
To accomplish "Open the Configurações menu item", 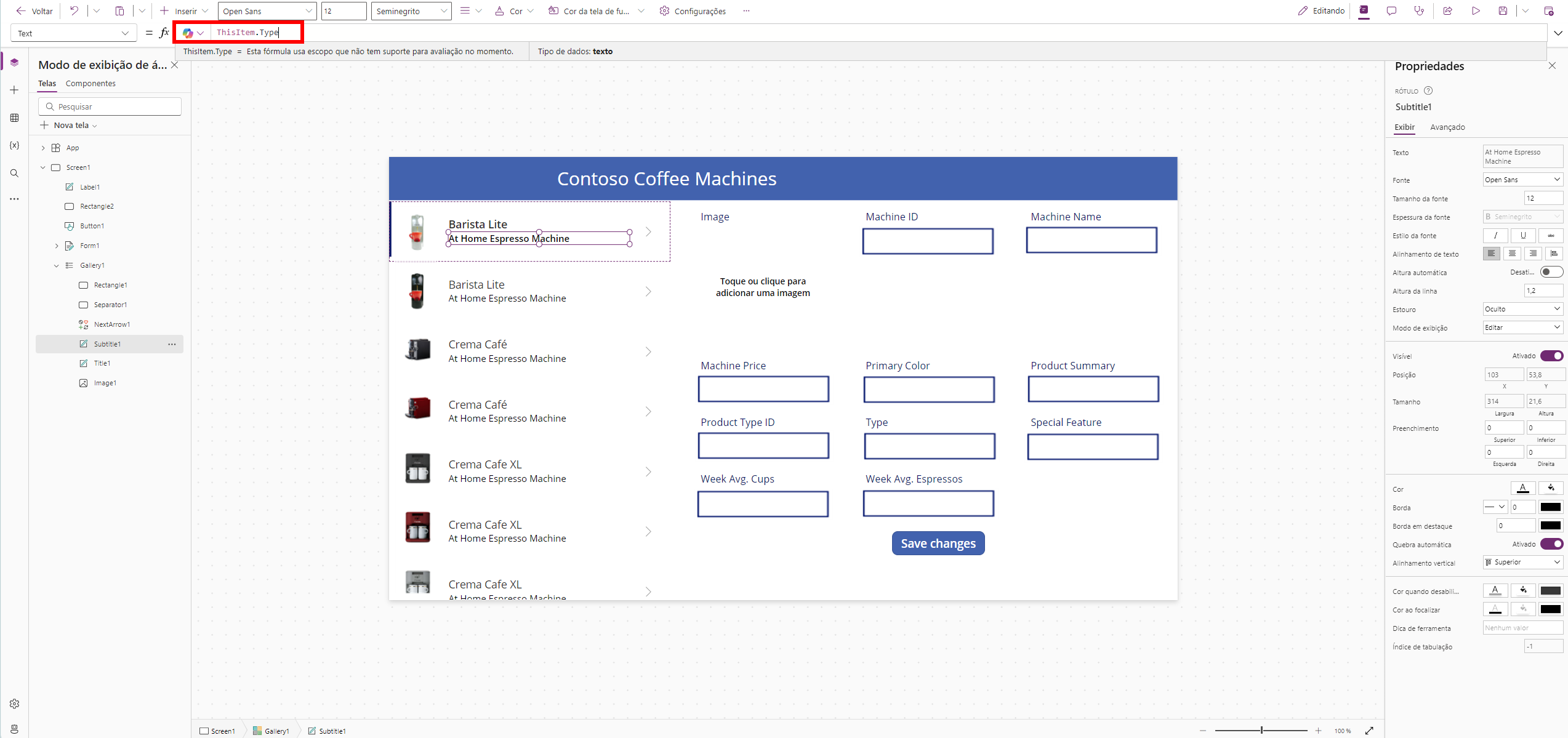I will 693,11.
